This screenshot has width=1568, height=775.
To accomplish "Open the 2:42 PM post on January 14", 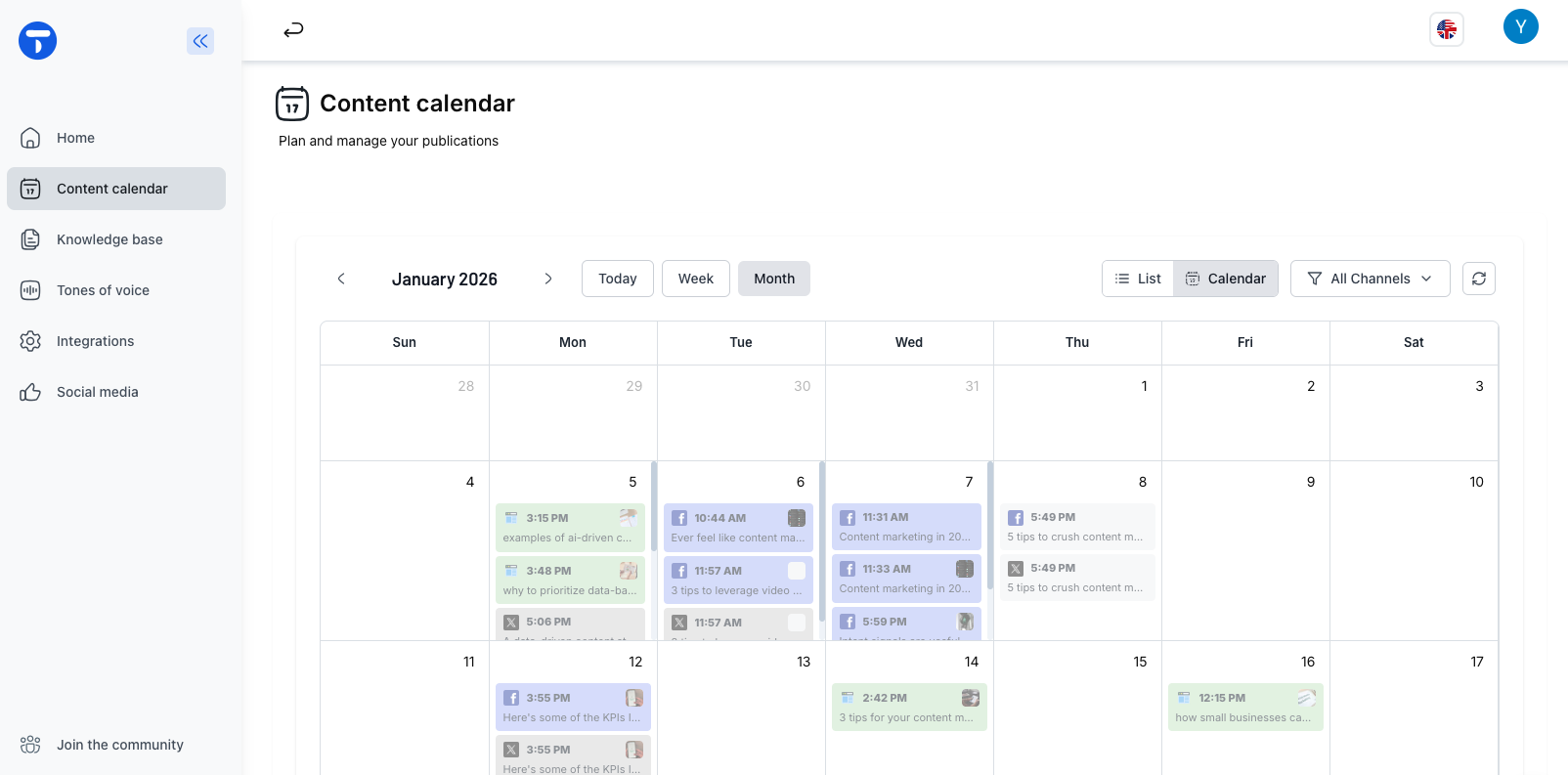I will pos(909,707).
